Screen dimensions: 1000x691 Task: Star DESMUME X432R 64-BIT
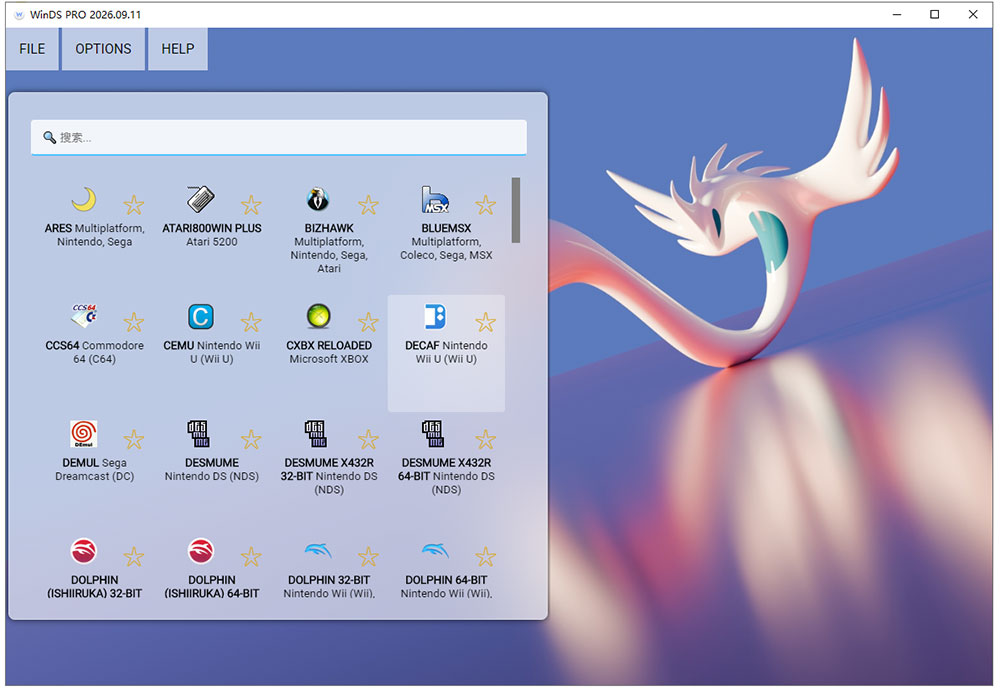[x=485, y=440]
